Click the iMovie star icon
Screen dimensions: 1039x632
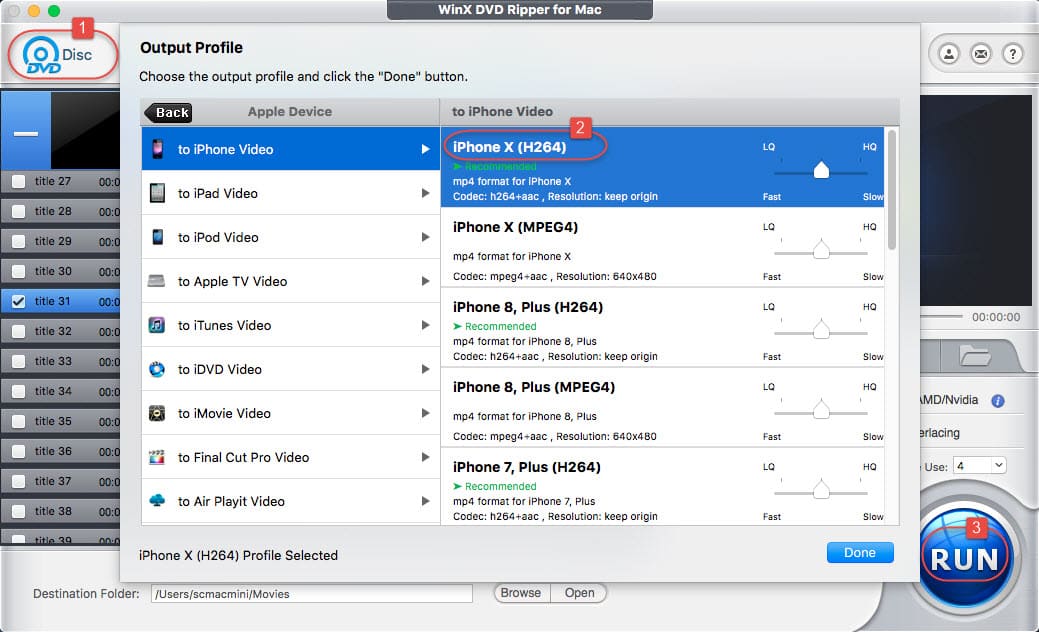tap(157, 413)
